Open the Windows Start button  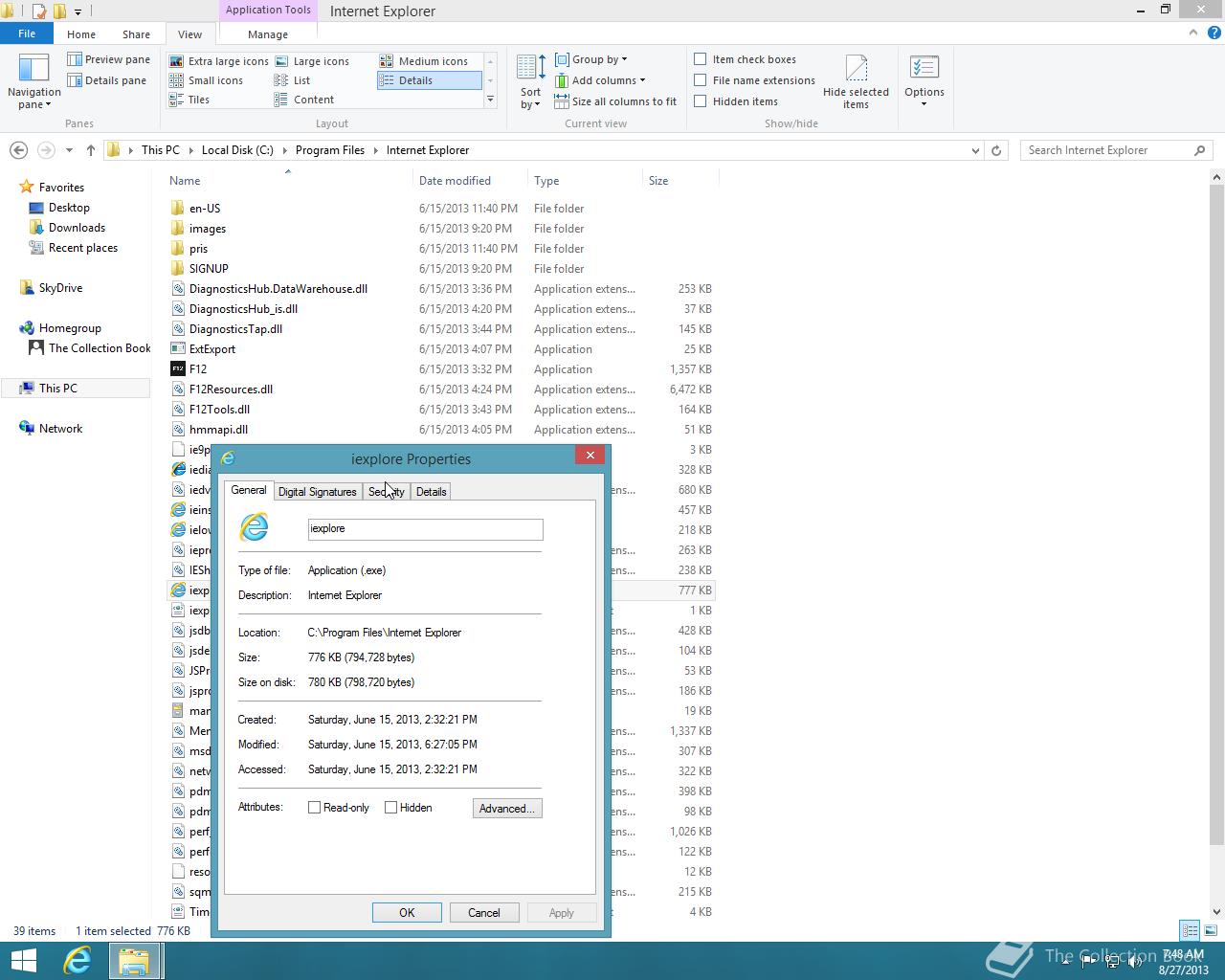coord(23,961)
